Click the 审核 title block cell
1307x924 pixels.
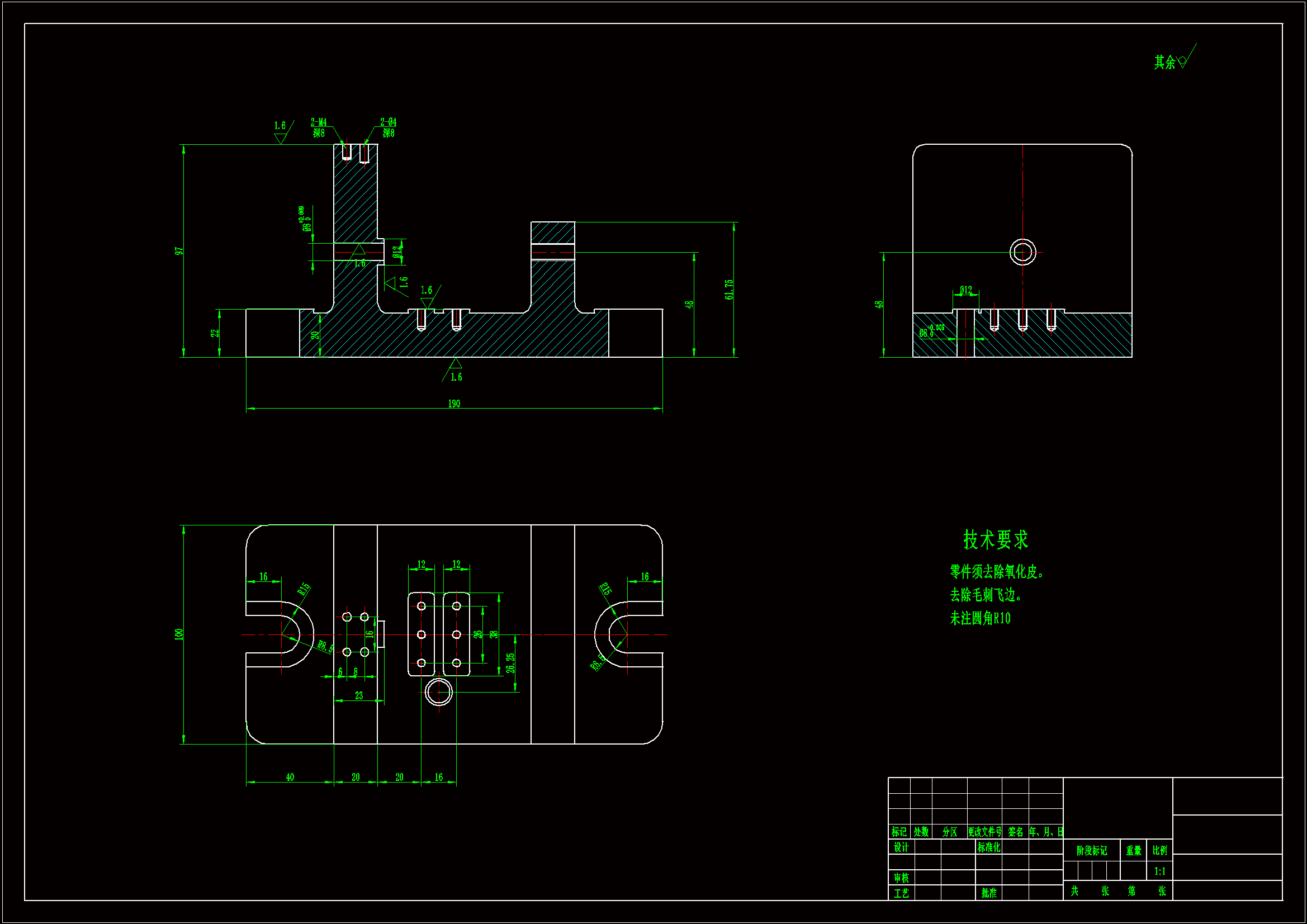[x=901, y=878]
